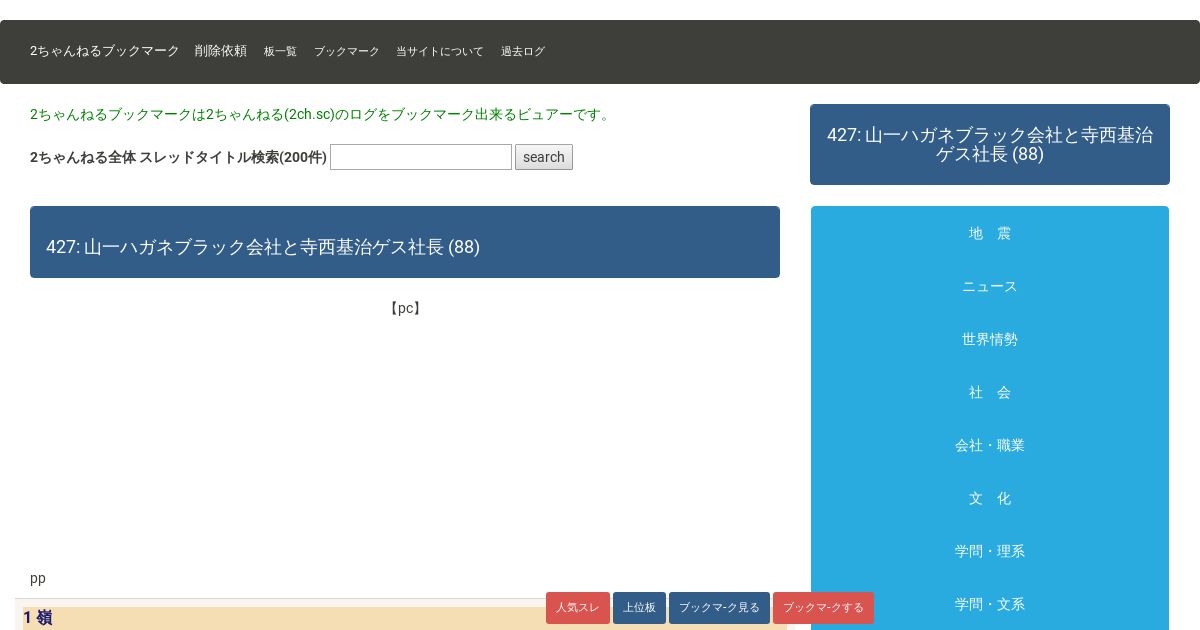The image size is (1200, 630).
Task: Select 社会 category in sidebar
Action: point(990,392)
